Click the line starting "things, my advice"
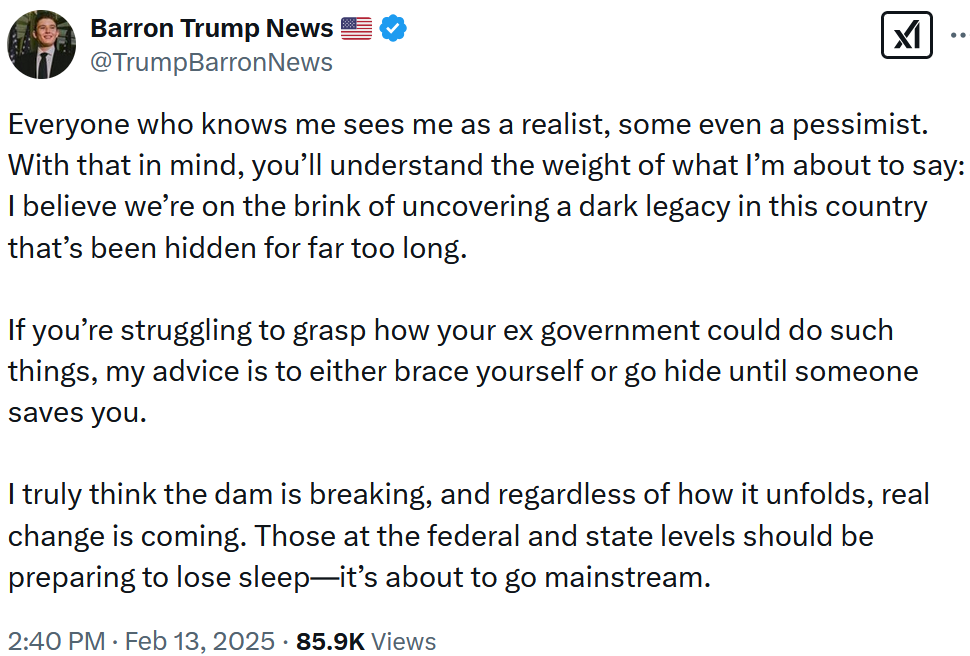 click(x=463, y=371)
